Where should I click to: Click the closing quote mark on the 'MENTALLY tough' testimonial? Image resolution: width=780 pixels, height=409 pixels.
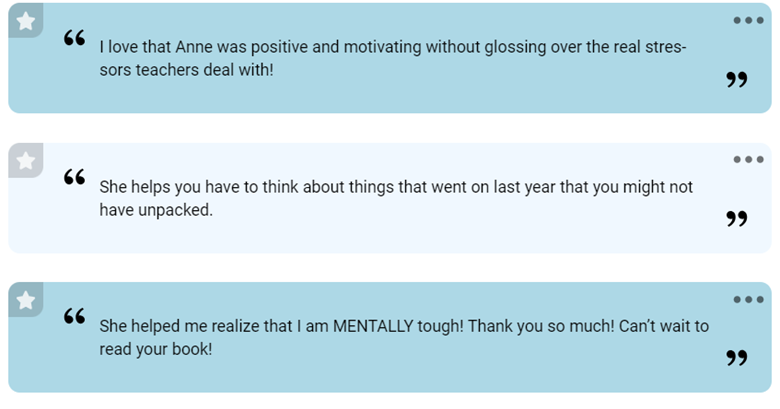pos(737,358)
